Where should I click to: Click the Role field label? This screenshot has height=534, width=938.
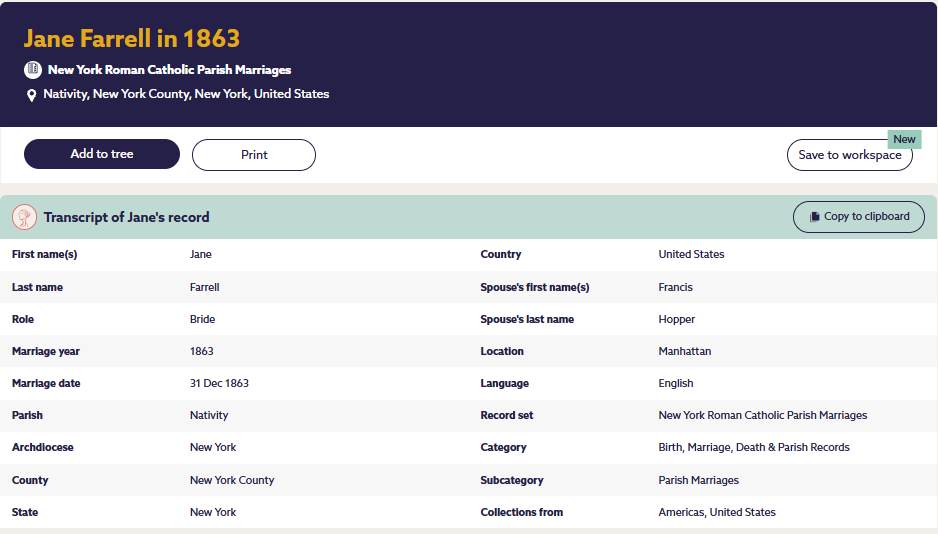pyautogui.click(x=23, y=319)
